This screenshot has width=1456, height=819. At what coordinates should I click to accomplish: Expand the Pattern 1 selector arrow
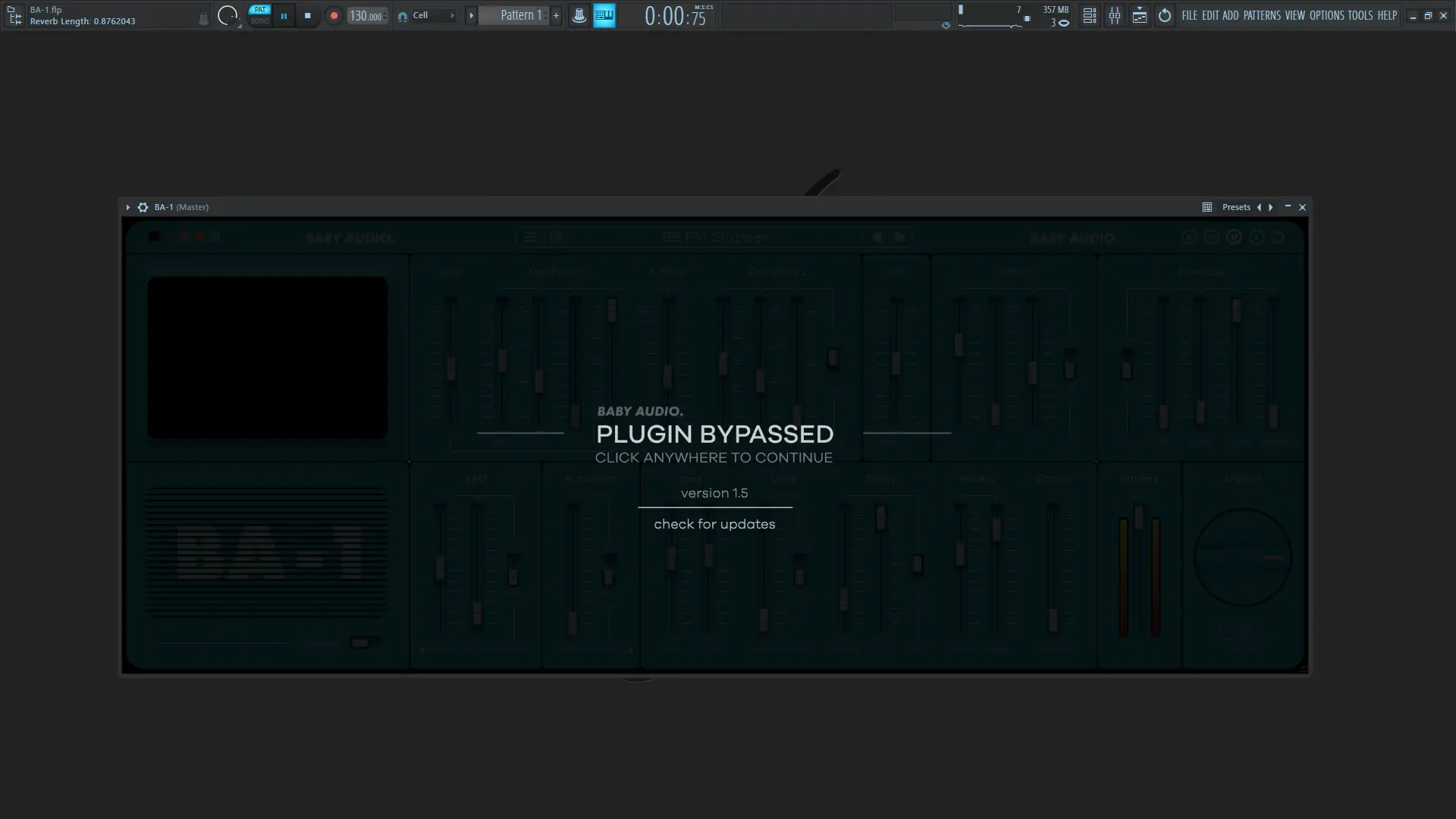point(471,15)
